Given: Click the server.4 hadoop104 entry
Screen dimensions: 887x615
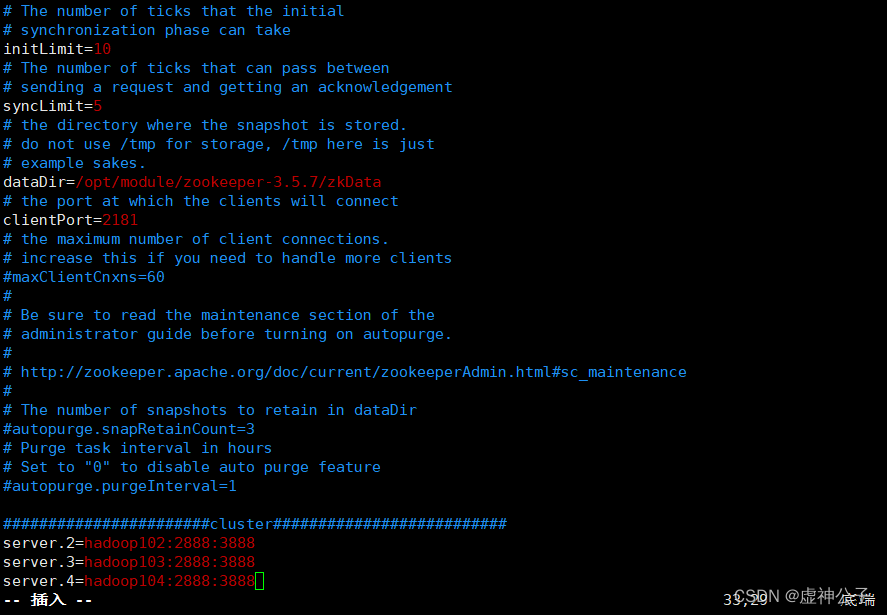Looking at the screenshot, I should (x=129, y=581).
